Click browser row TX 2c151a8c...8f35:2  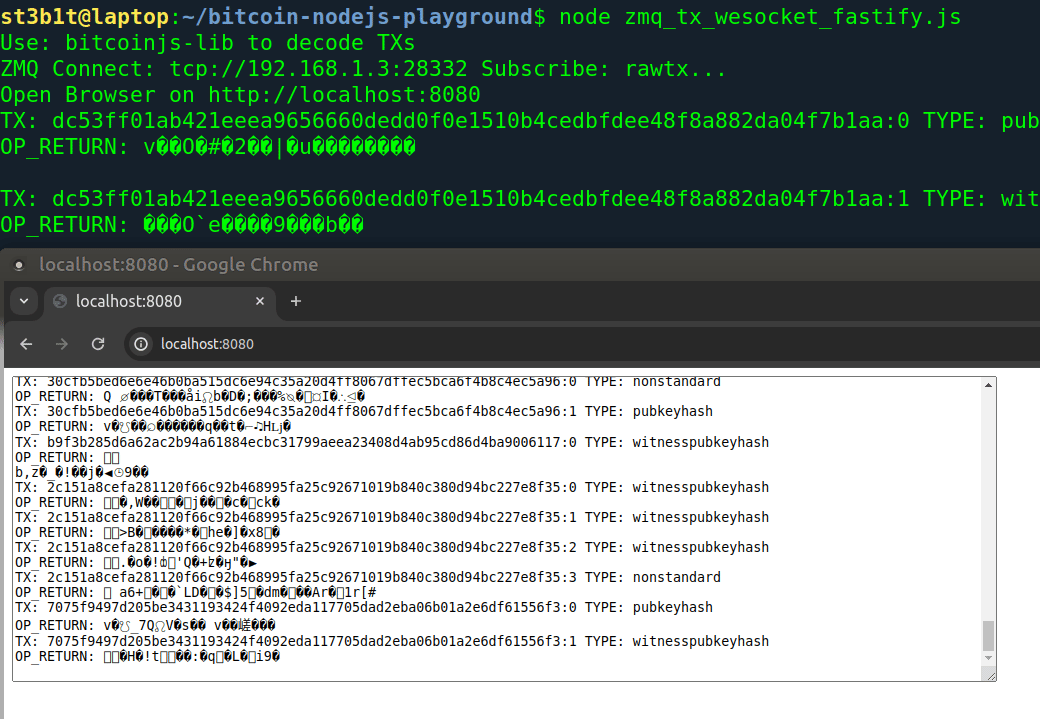coord(392,547)
